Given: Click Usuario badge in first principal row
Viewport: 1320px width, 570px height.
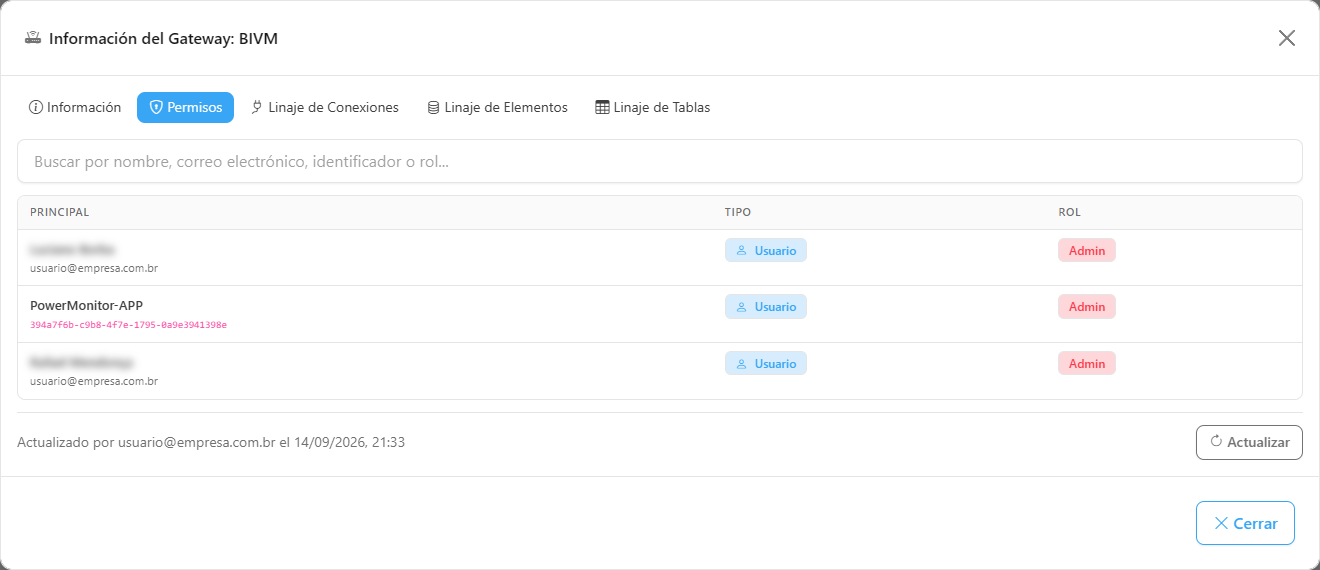Looking at the screenshot, I should click(x=766, y=250).
